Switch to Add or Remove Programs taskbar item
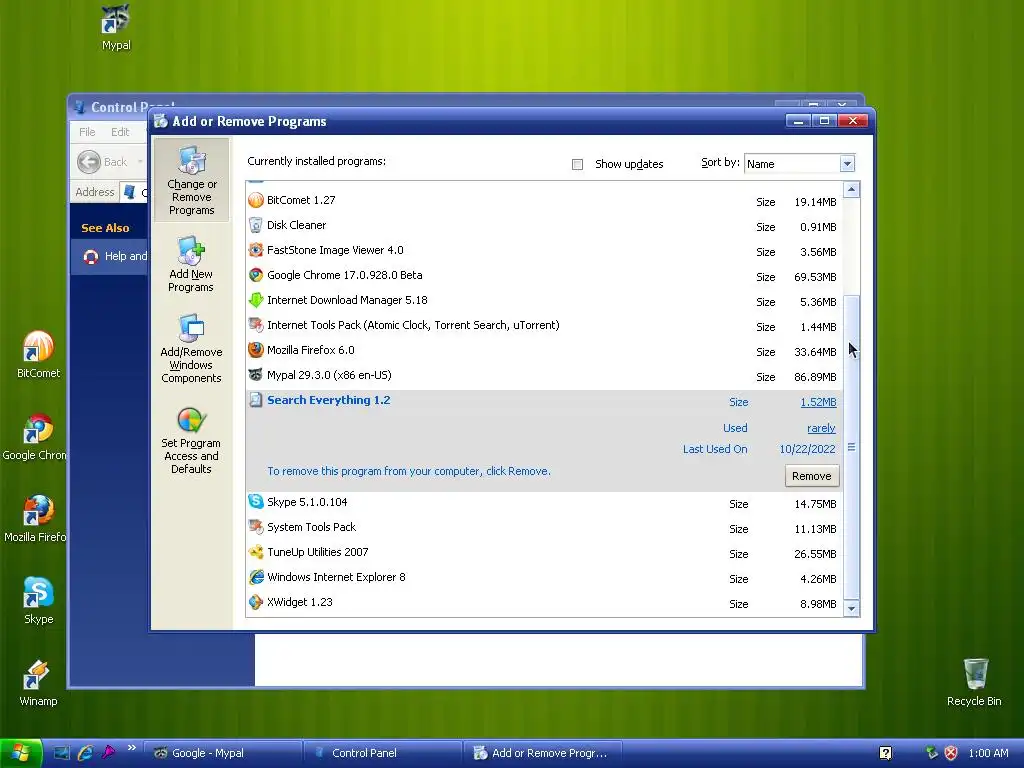Screen dimensions: 1024x768 coord(542,753)
